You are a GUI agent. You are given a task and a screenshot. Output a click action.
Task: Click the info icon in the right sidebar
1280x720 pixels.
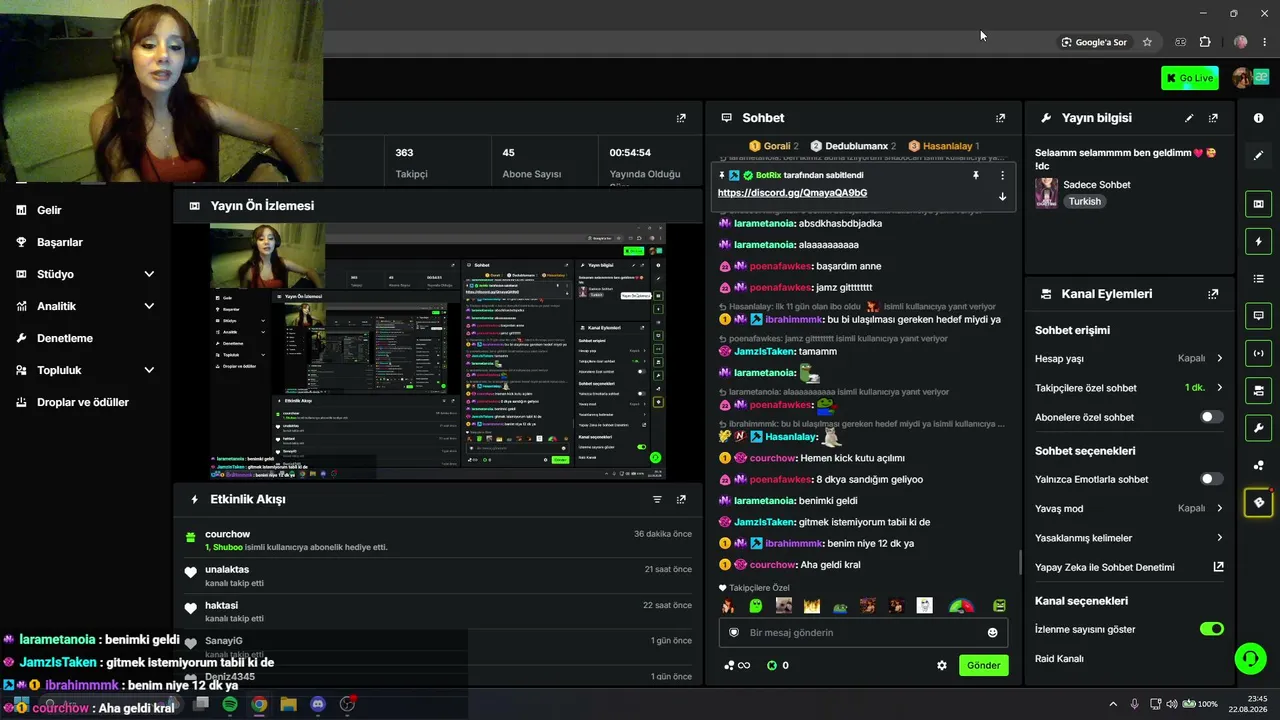pyautogui.click(x=1258, y=118)
